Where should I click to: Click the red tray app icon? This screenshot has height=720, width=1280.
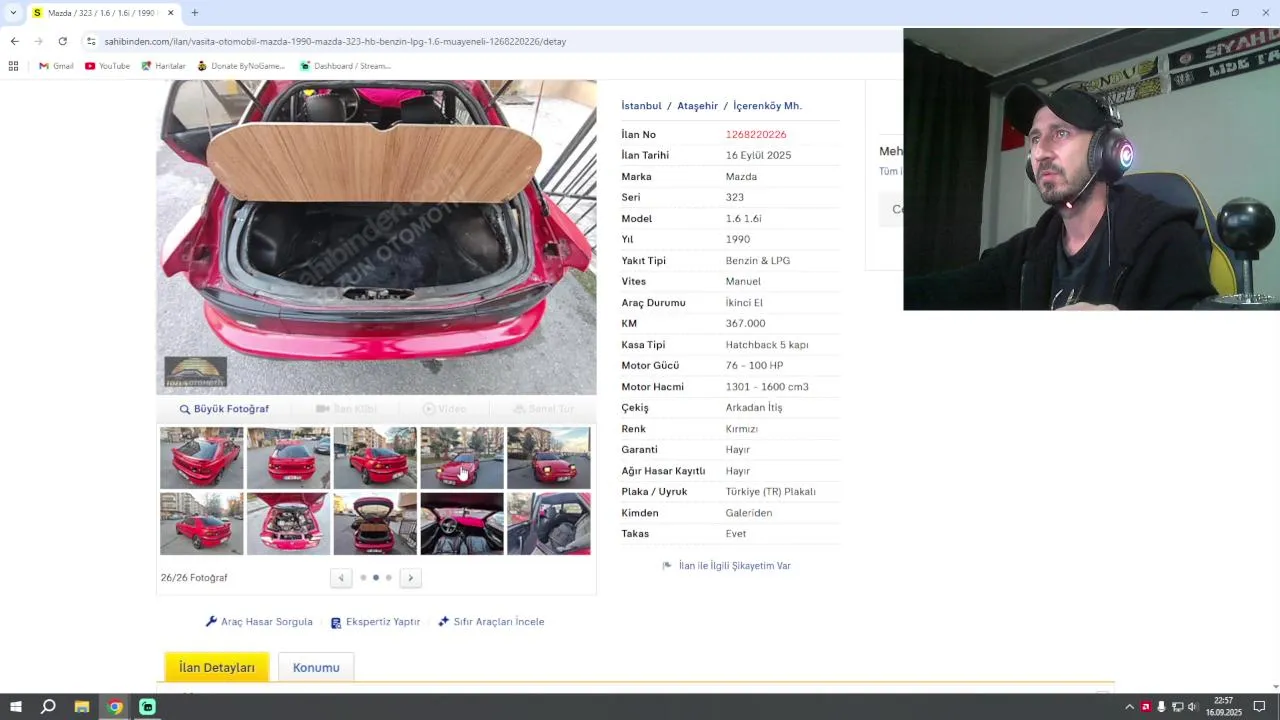click(x=1145, y=707)
